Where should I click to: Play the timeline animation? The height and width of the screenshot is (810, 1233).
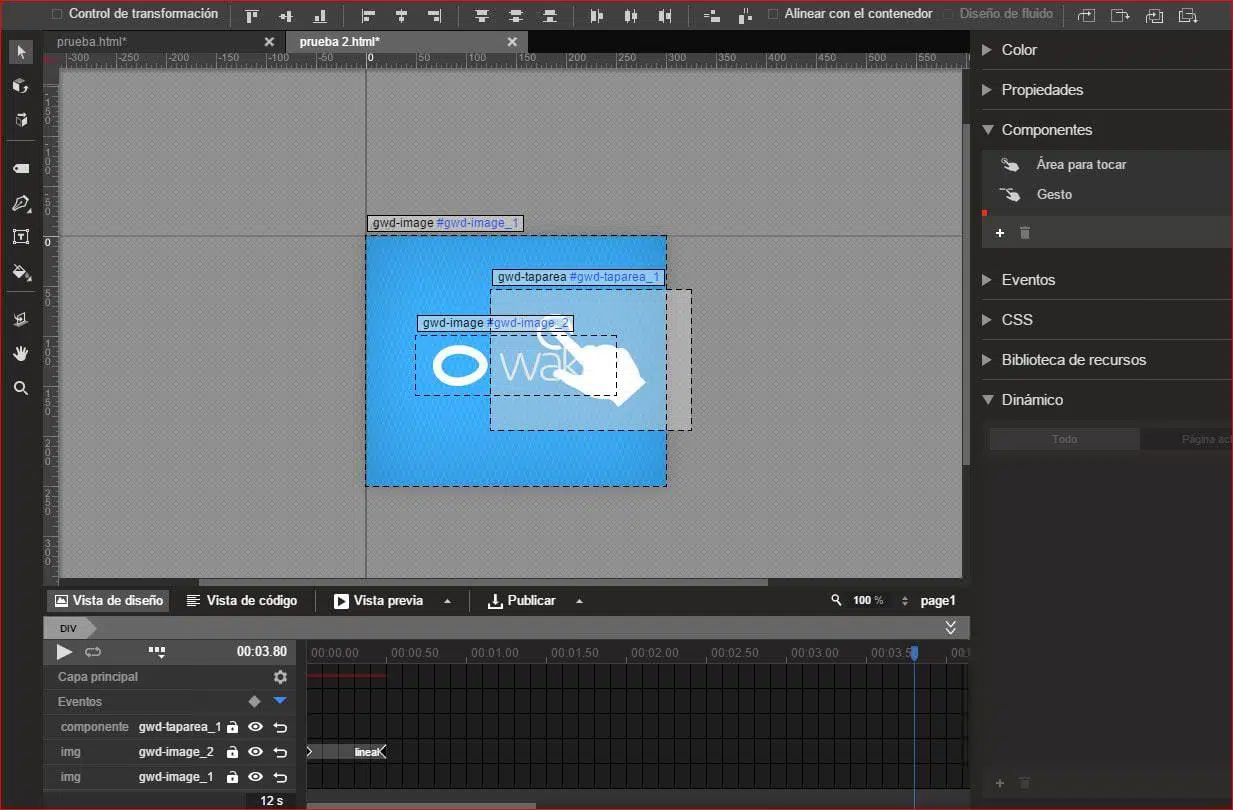tap(64, 652)
